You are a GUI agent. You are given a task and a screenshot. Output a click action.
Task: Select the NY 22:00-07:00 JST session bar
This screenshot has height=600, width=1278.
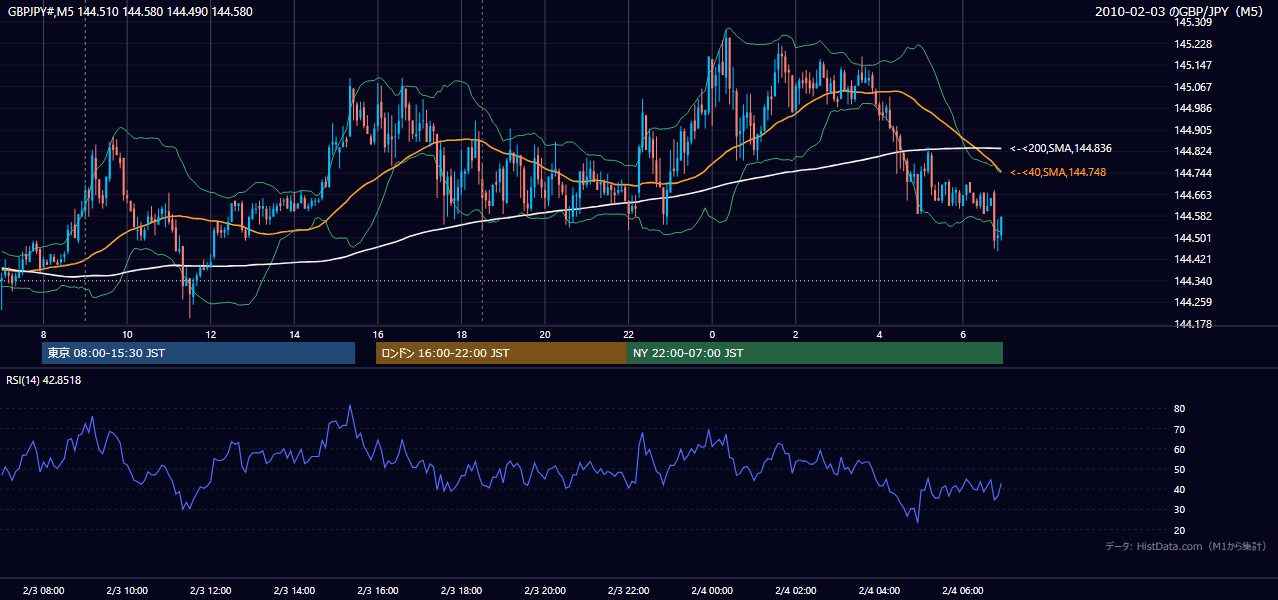pyautogui.click(x=815, y=353)
